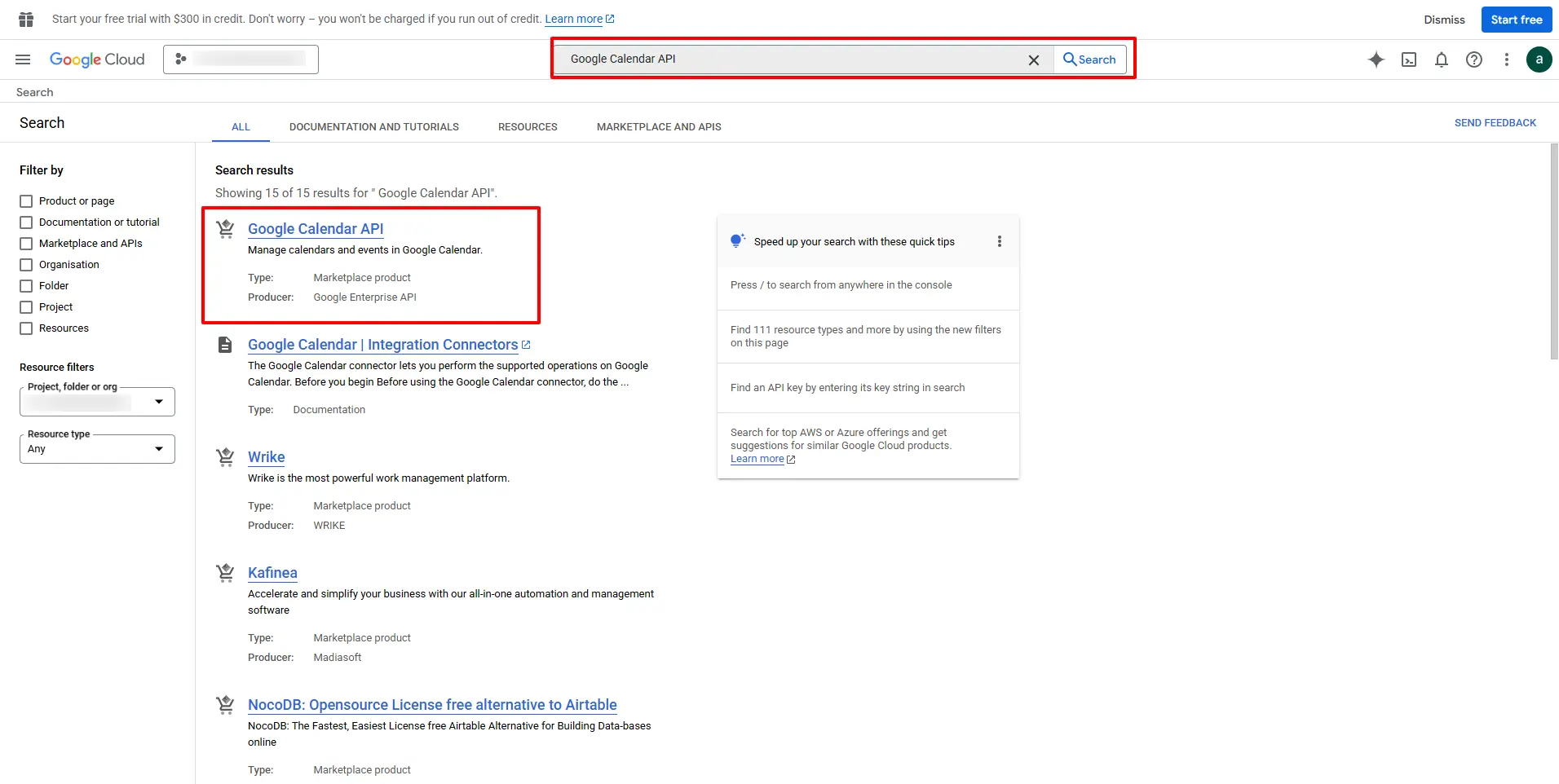Screen dimensions: 1559x784
Task: Click Send Feedback
Action: point(1495,123)
